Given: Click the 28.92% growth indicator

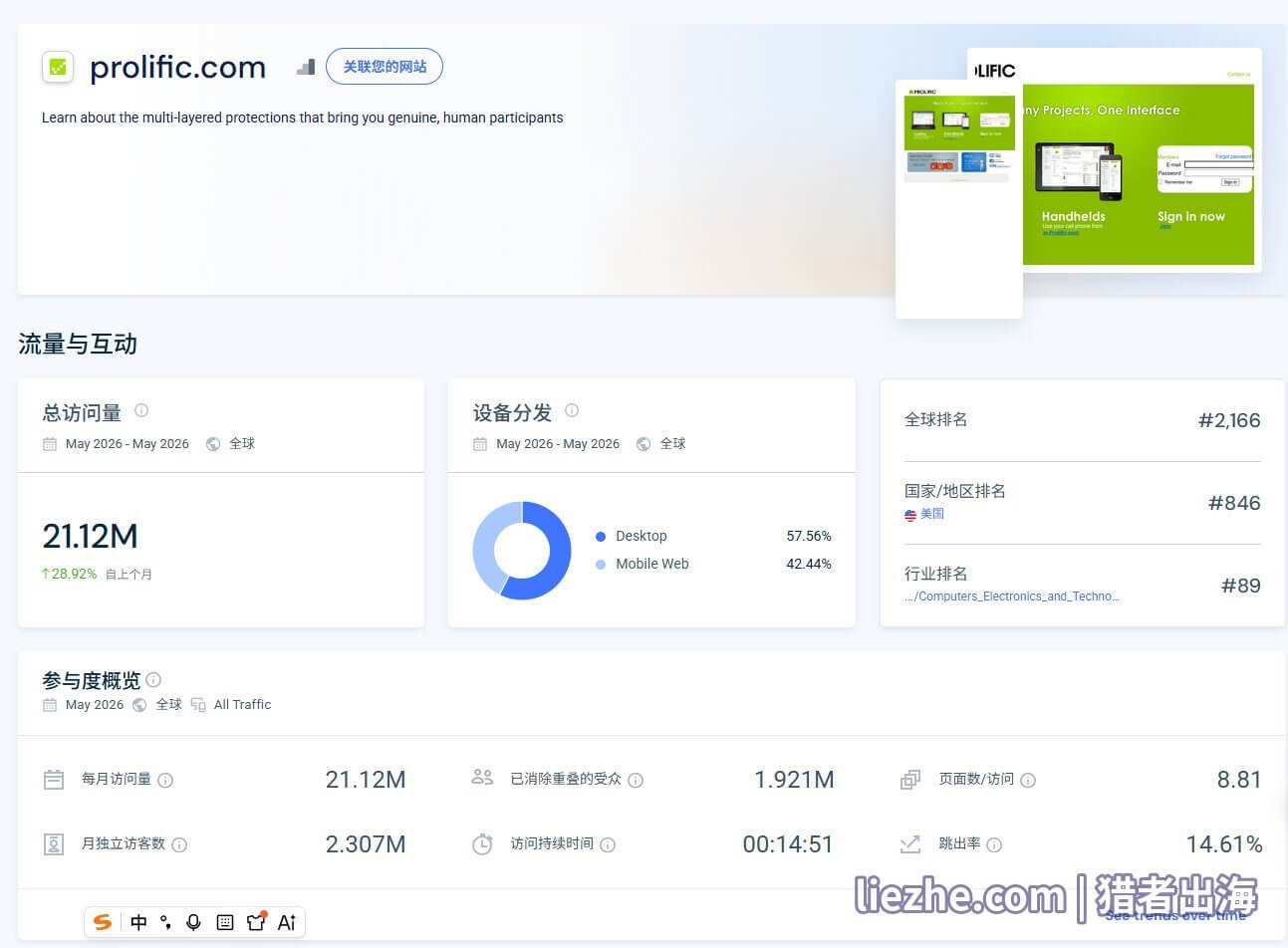Looking at the screenshot, I should tap(70, 575).
